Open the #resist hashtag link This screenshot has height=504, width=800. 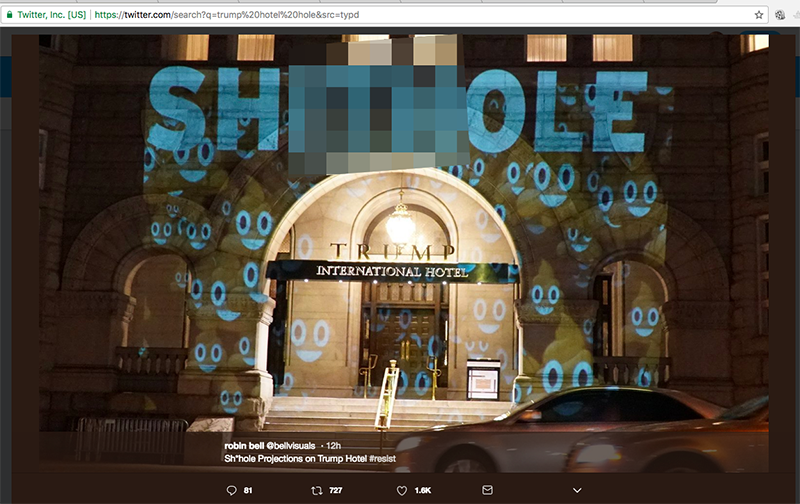pos(382,459)
